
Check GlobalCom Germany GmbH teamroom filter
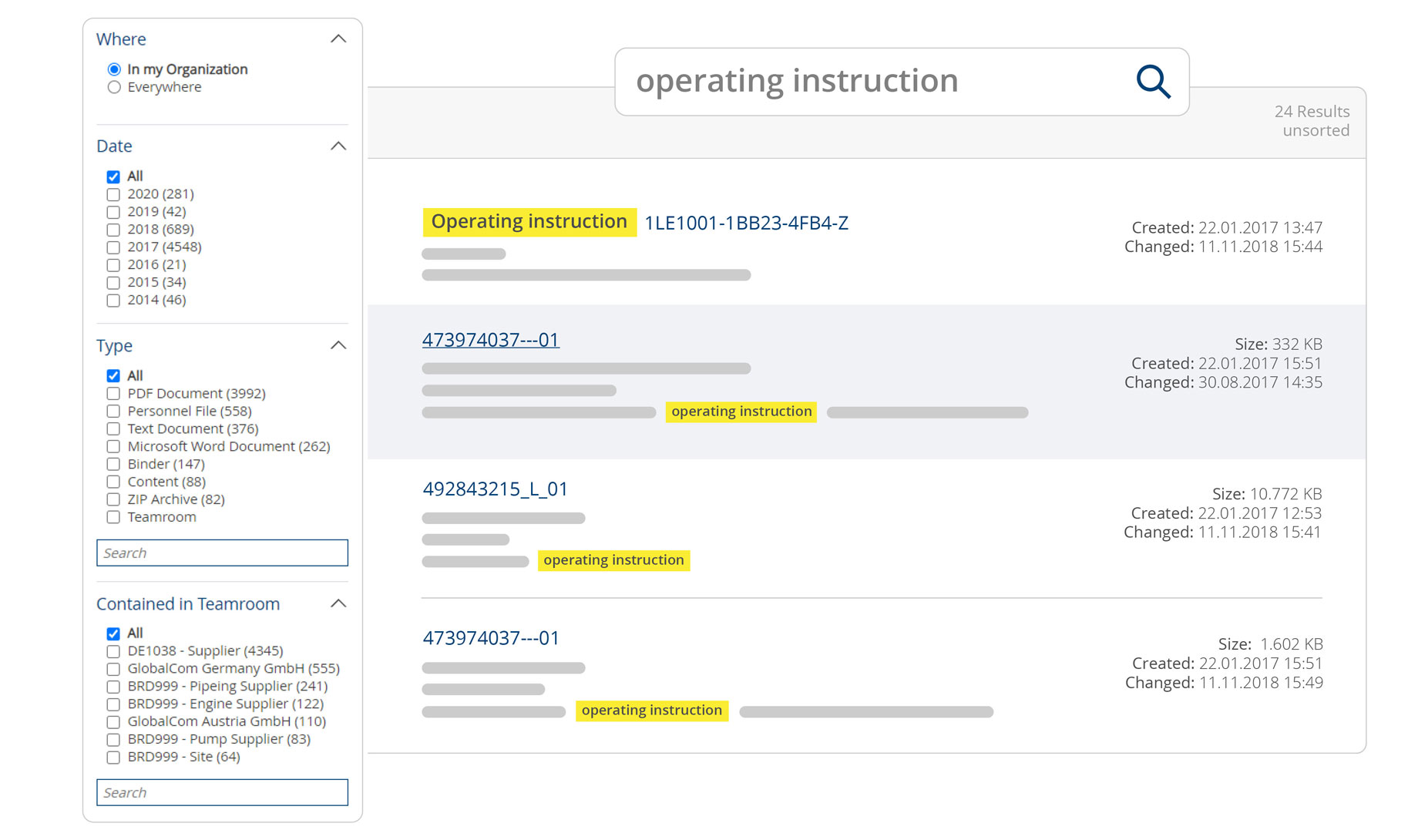pos(113,669)
